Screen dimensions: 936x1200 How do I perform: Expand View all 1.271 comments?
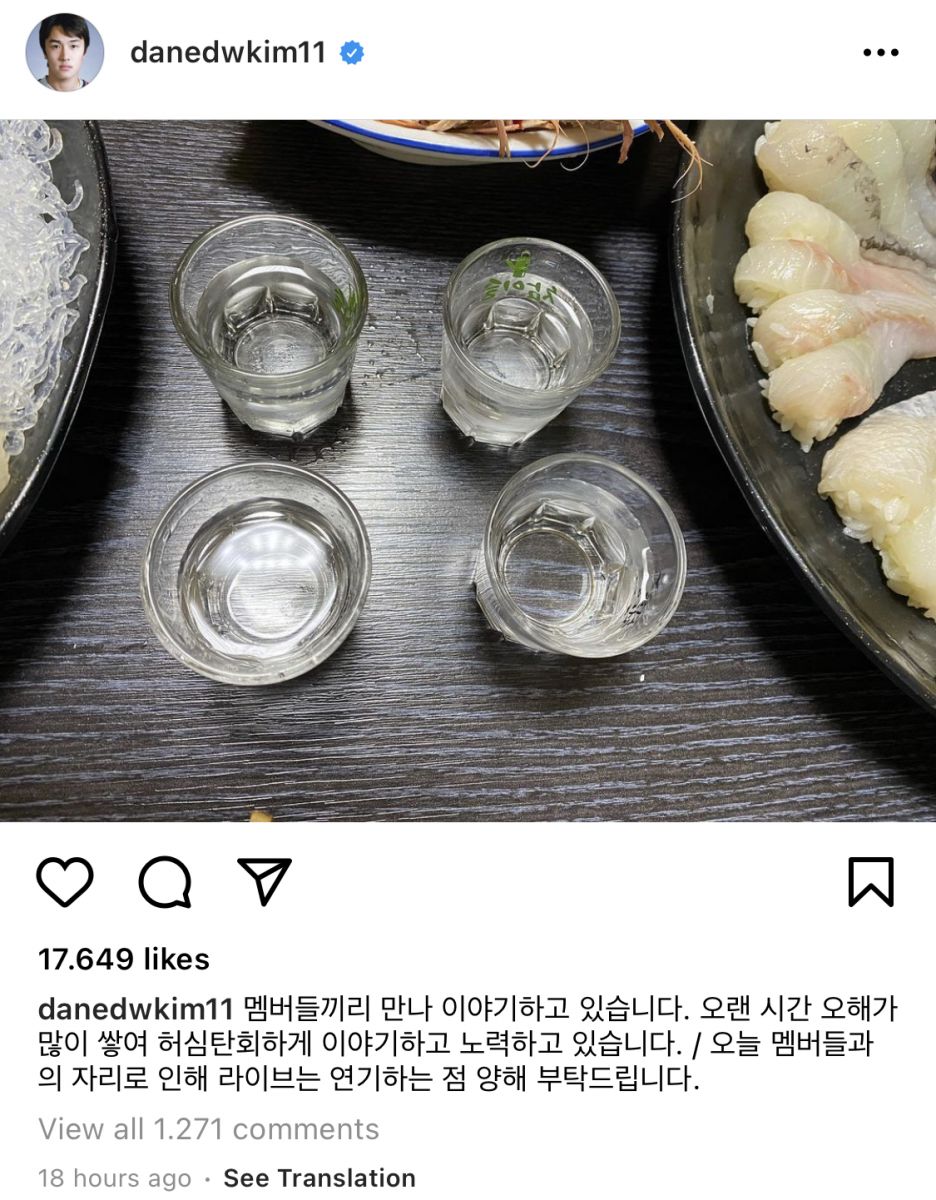pos(209,1129)
